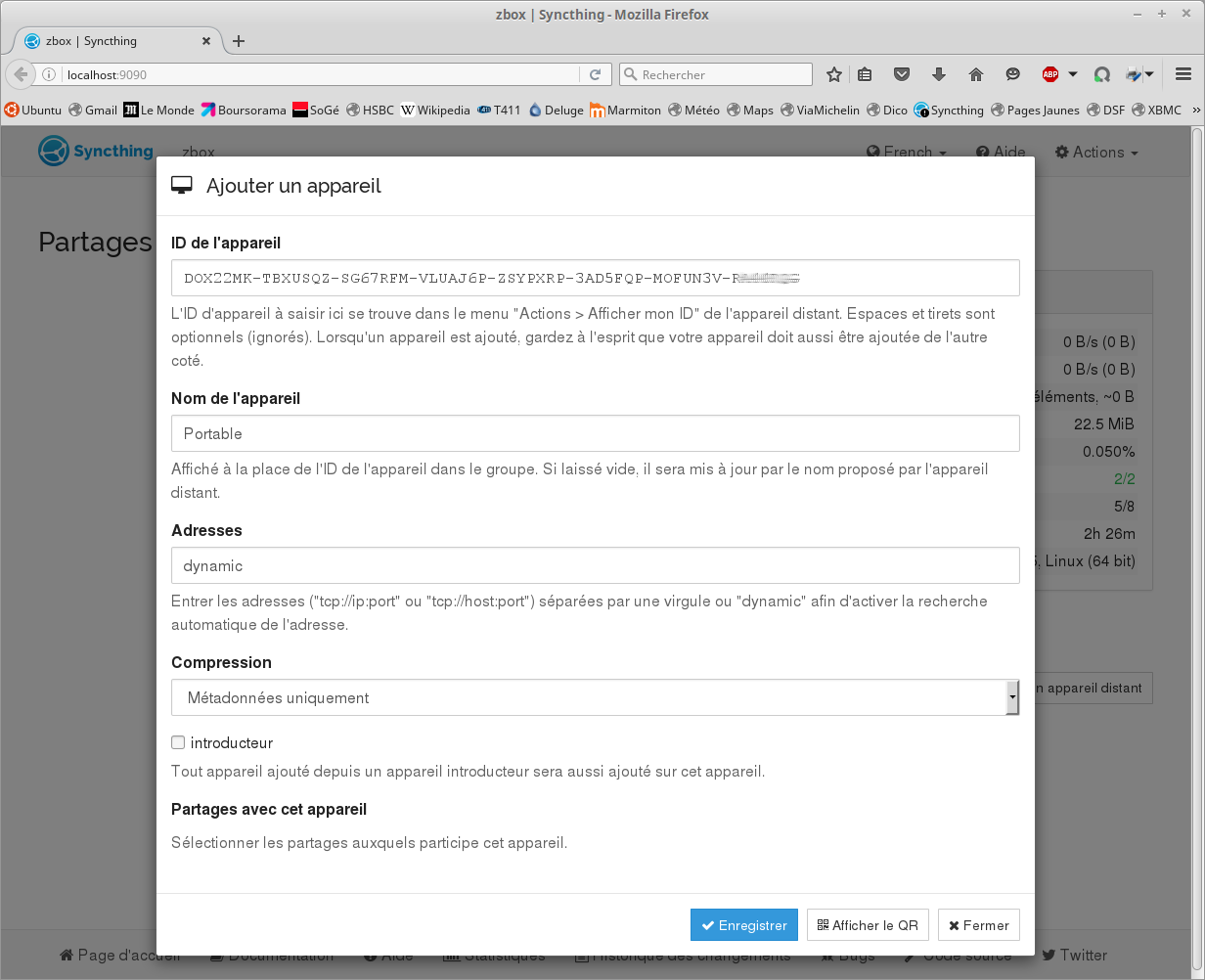Open the Twitter footer link
1205x980 pixels.
pyautogui.click(x=1074, y=955)
